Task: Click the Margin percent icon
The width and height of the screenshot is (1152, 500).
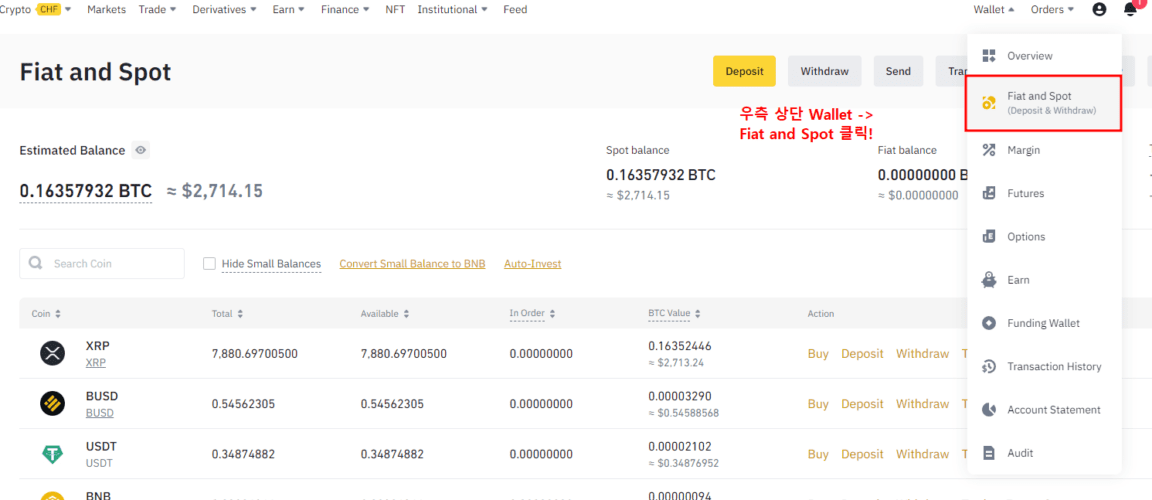Action: [x=989, y=150]
